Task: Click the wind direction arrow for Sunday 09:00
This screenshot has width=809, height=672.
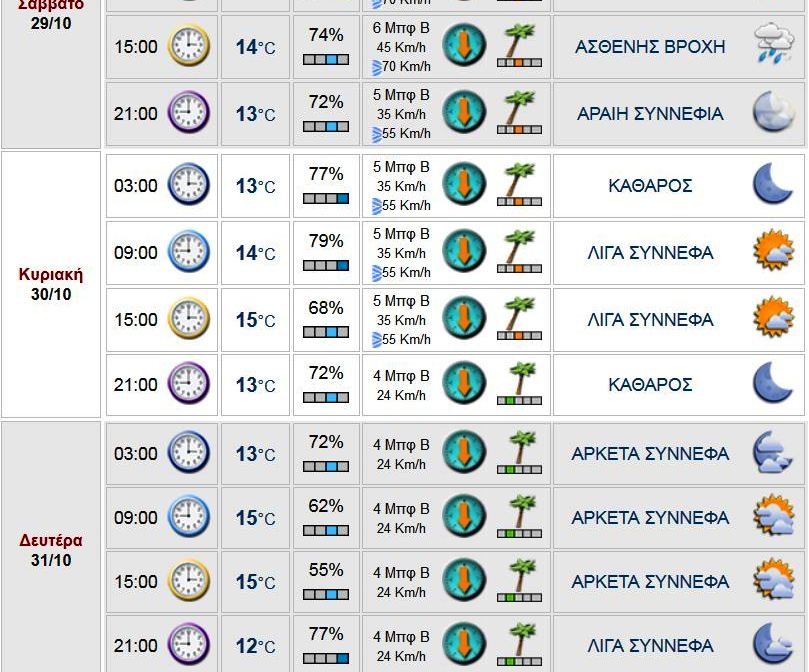Action: [x=464, y=252]
